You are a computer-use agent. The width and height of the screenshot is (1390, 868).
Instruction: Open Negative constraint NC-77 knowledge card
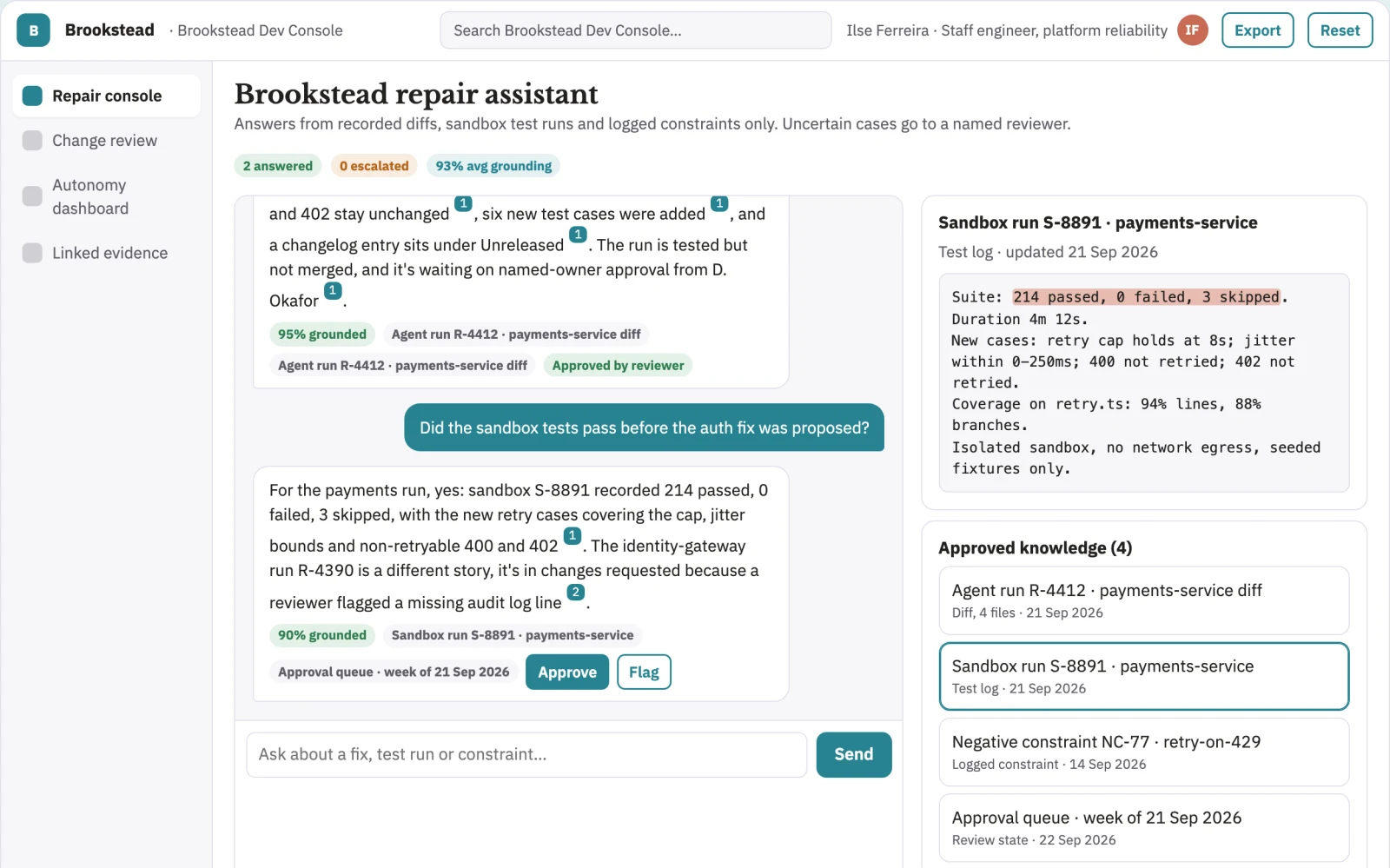[1144, 752]
